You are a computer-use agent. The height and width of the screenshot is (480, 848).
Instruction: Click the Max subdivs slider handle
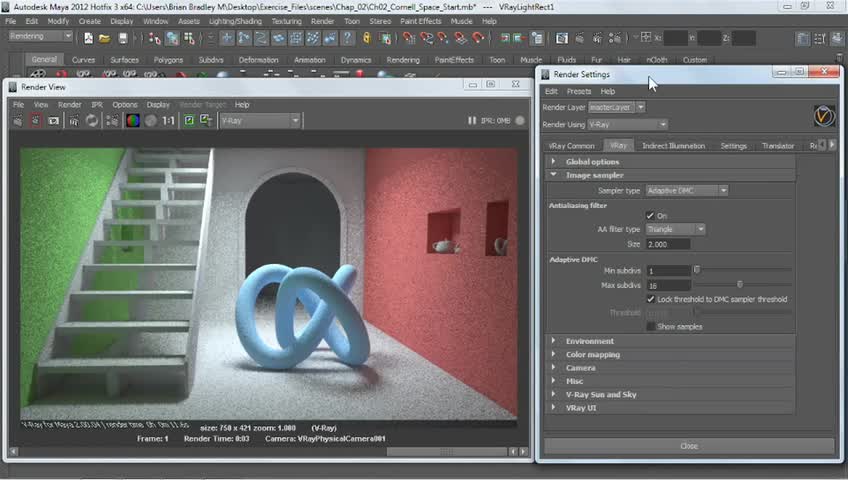(740, 285)
